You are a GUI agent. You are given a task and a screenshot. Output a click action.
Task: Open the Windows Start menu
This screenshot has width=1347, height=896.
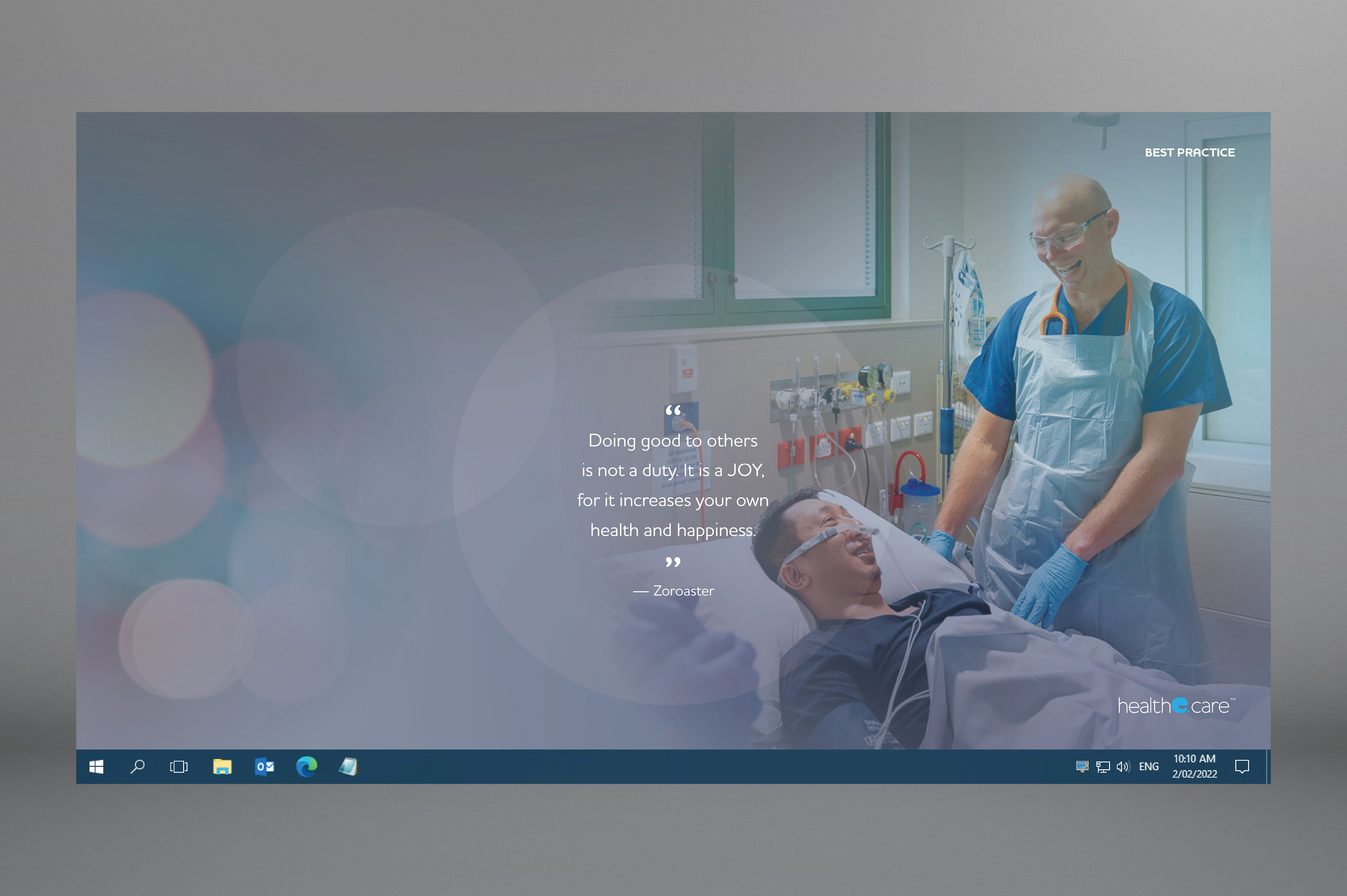click(x=96, y=766)
